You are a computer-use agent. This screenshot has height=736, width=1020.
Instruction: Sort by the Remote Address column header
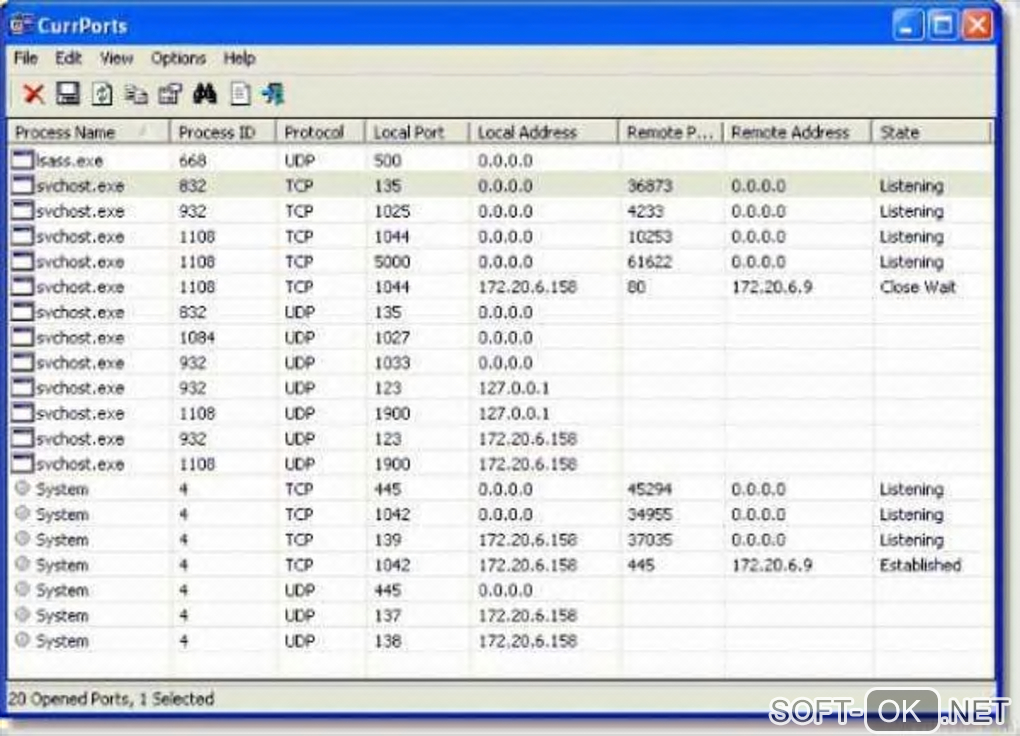tap(797, 133)
